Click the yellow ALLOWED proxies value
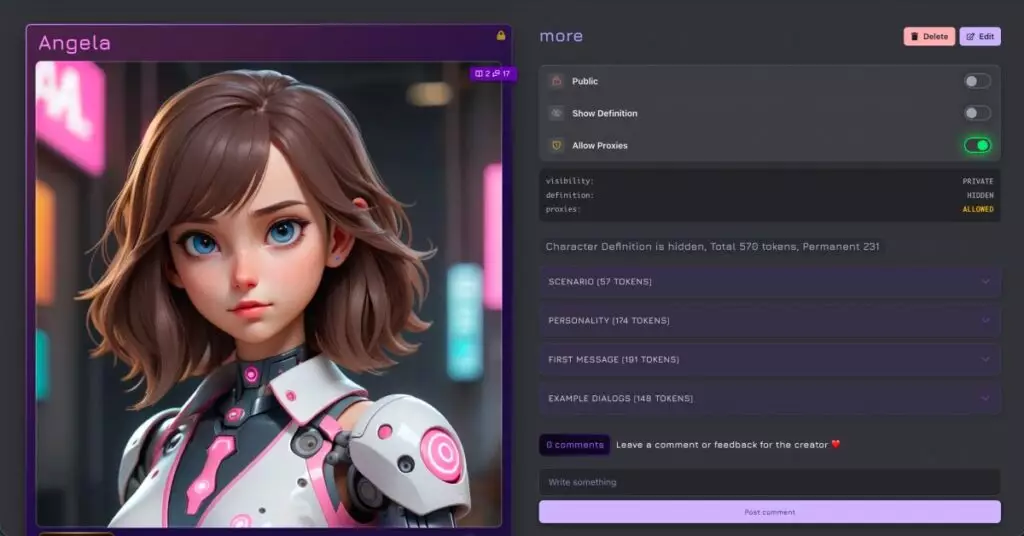Image resolution: width=1024 pixels, height=536 pixels. point(978,210)
